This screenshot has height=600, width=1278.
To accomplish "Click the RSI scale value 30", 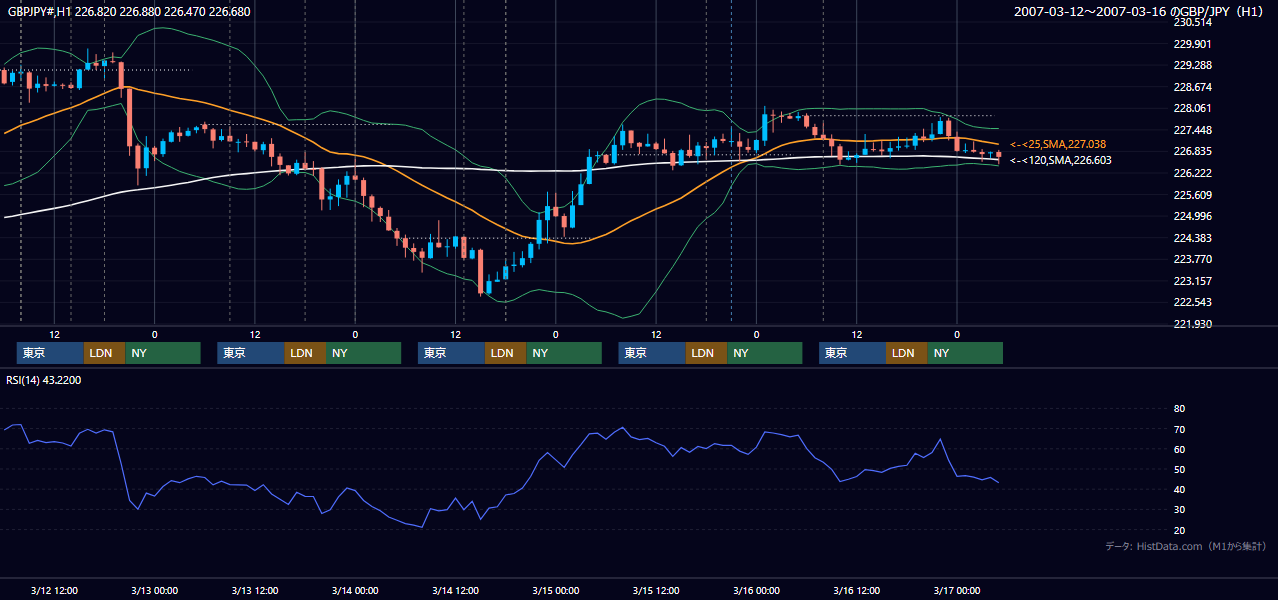I will 1179,510.
